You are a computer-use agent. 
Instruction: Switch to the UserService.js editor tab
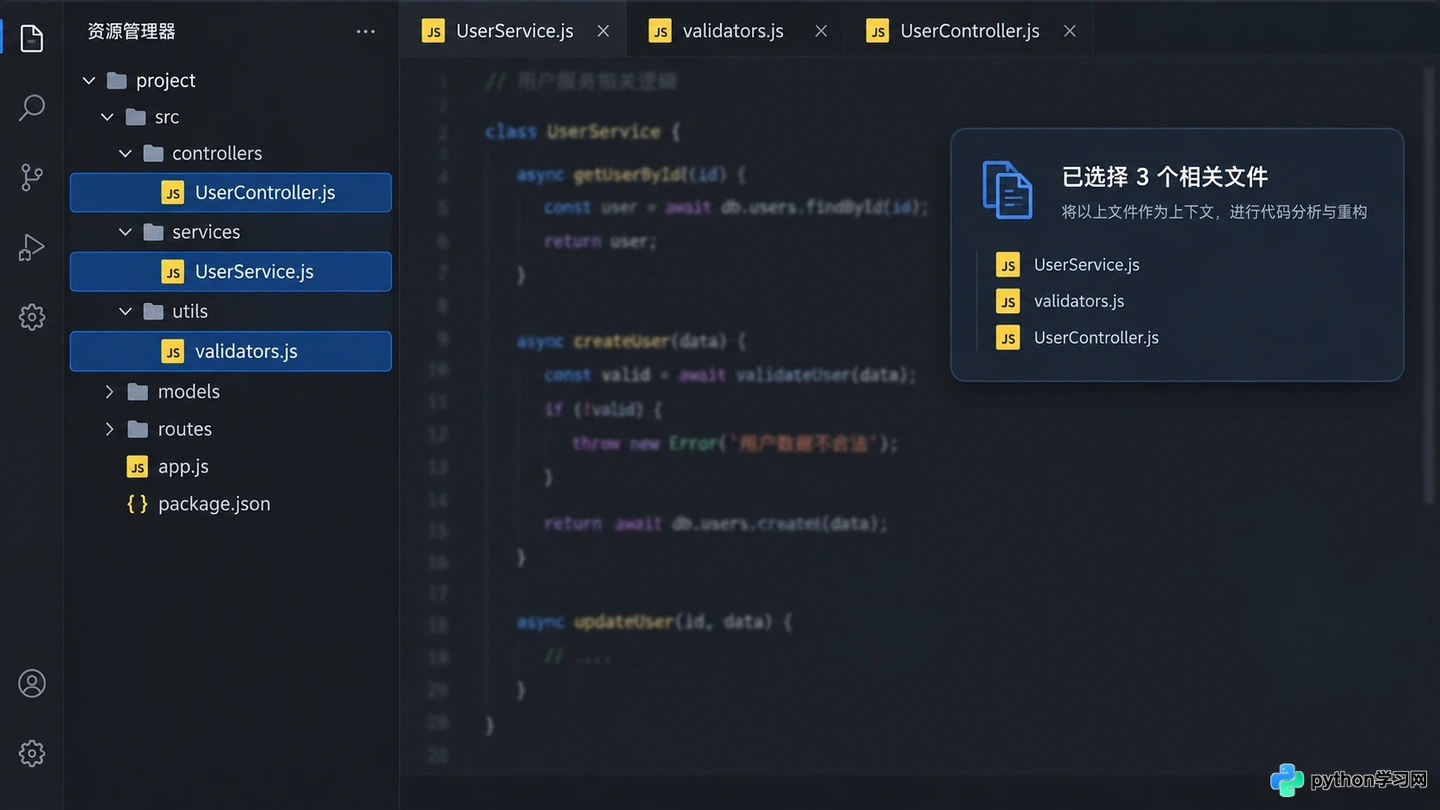tap(515, 31)
